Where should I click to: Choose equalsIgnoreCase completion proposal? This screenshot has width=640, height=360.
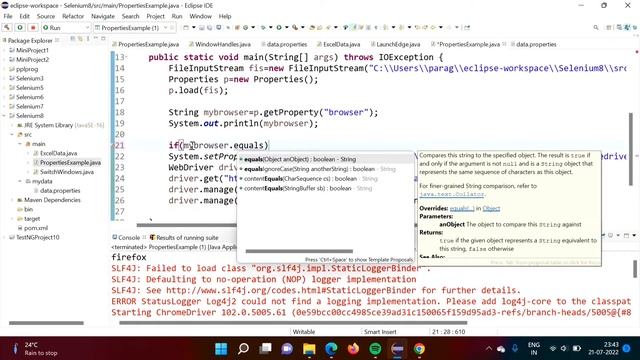tap(326, 169)
